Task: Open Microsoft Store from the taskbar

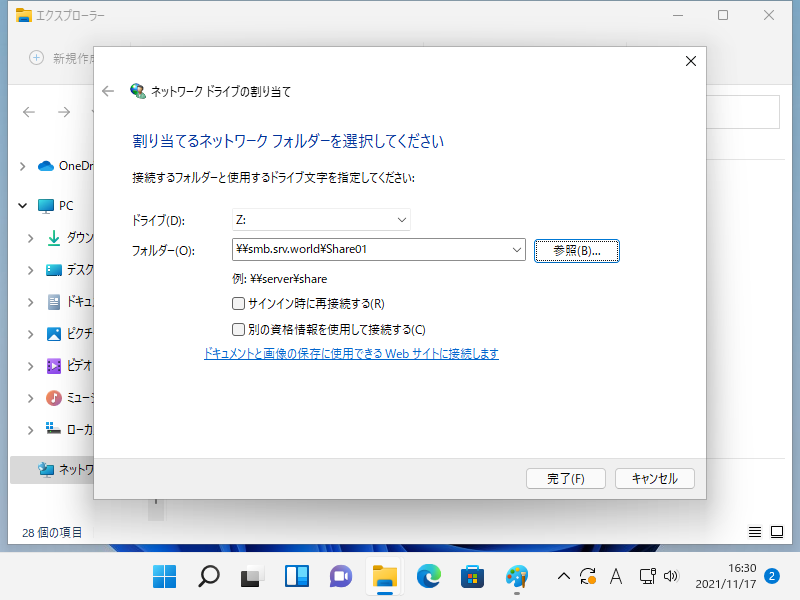Action: [473, 576]
